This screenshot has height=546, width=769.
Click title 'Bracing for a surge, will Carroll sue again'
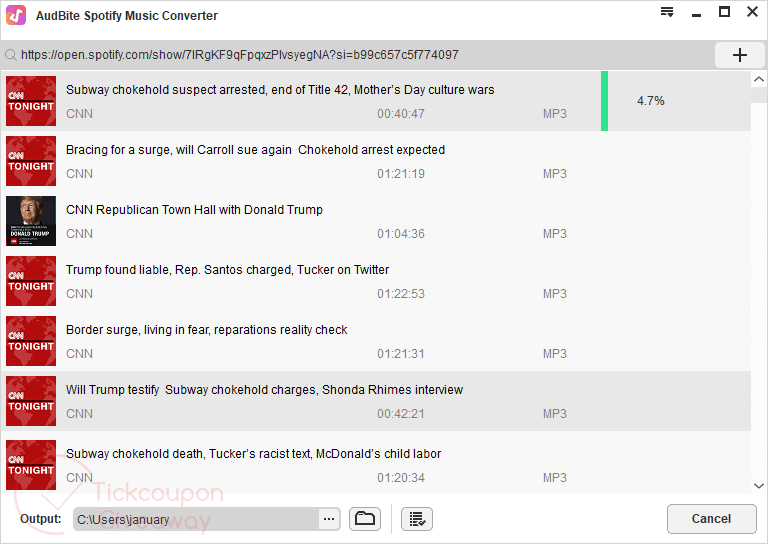(256, 150)
